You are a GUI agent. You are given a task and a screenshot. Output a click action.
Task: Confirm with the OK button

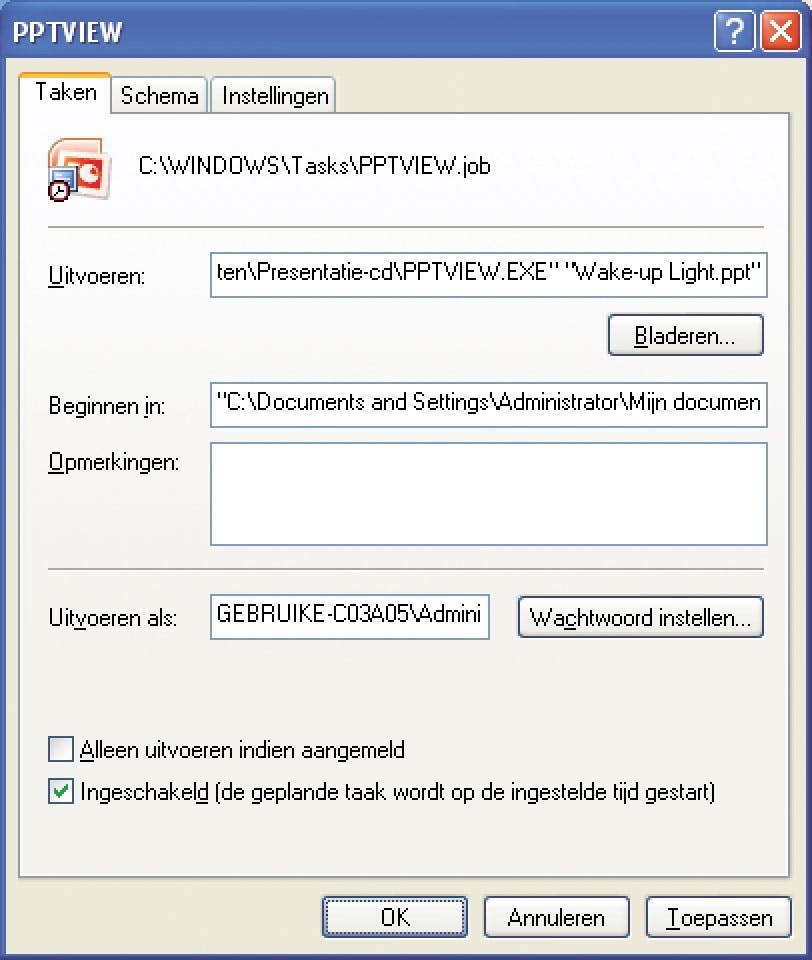coord(395,917)
